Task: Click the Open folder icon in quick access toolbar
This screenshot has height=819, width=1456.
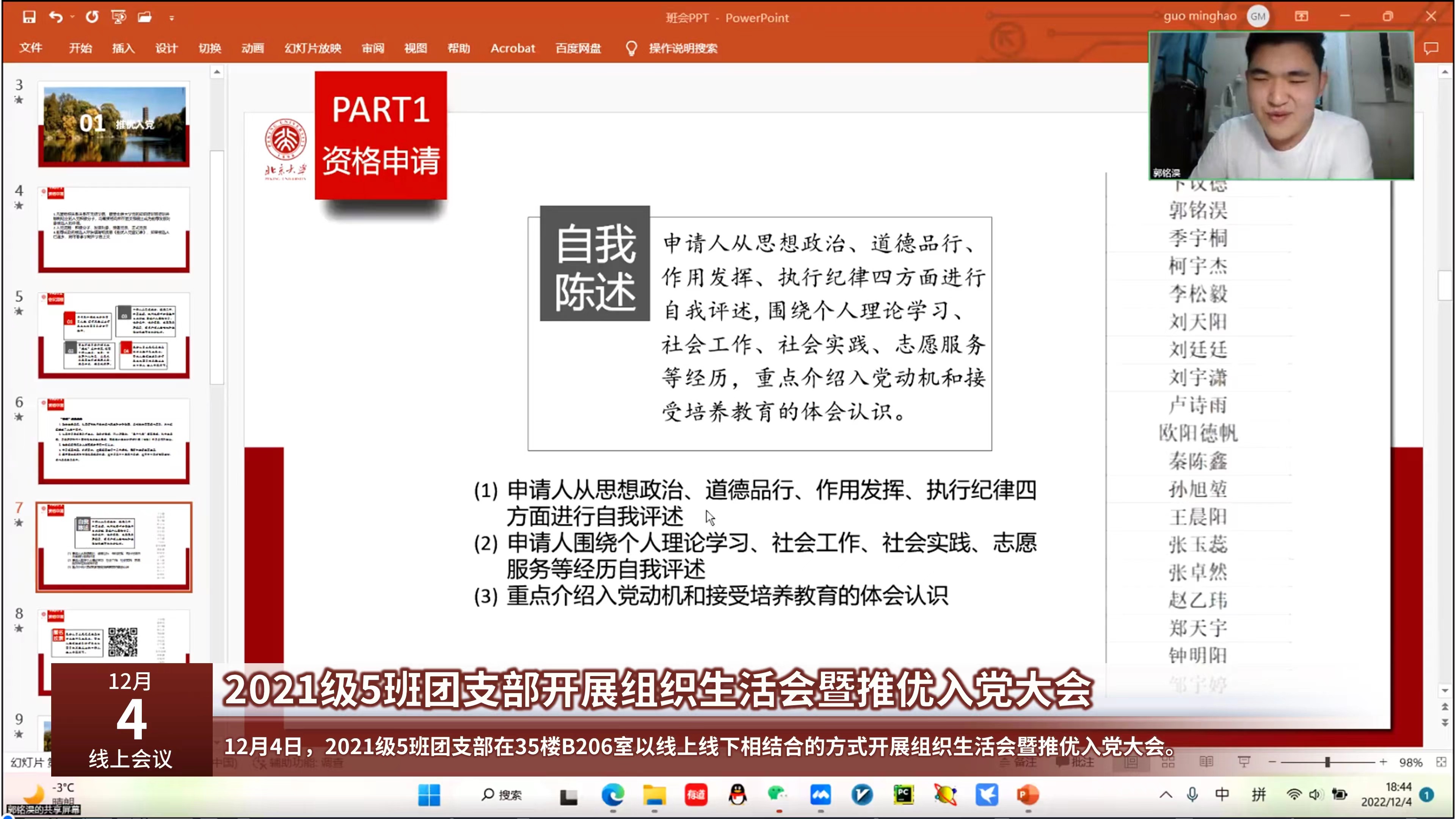Action: click(145, 17)
